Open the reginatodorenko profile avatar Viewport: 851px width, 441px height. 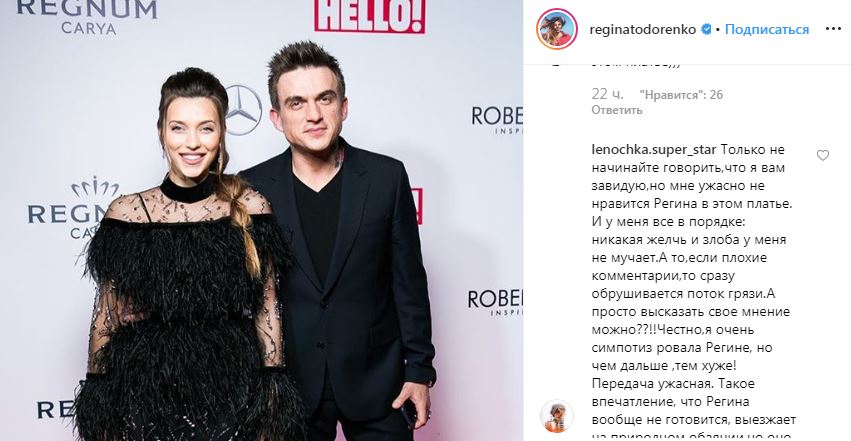(x=557, y=29)
